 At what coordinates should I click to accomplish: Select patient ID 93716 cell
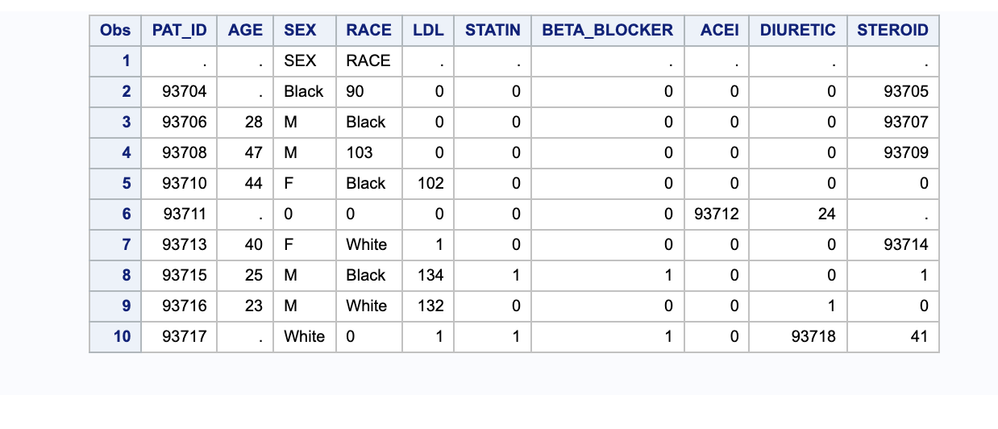[x=179, y=306]
